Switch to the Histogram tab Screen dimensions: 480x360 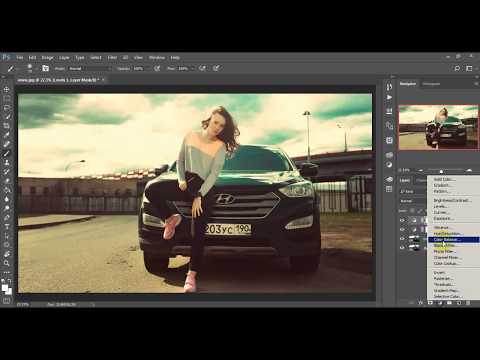[x=431, y=84]
